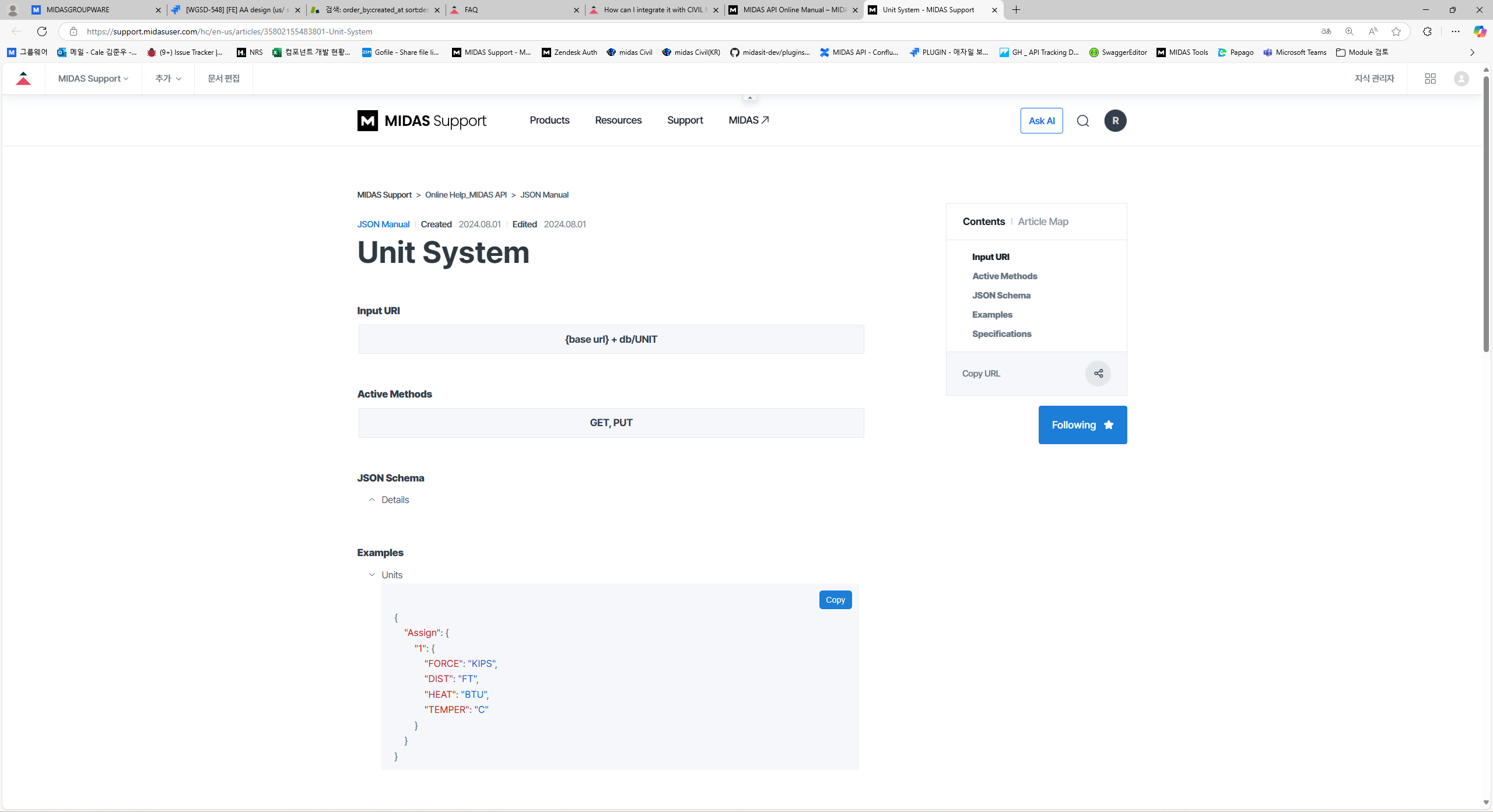1493x812 pixels.
Task: Open the Support menu
Action: click(x=685, y=120)
